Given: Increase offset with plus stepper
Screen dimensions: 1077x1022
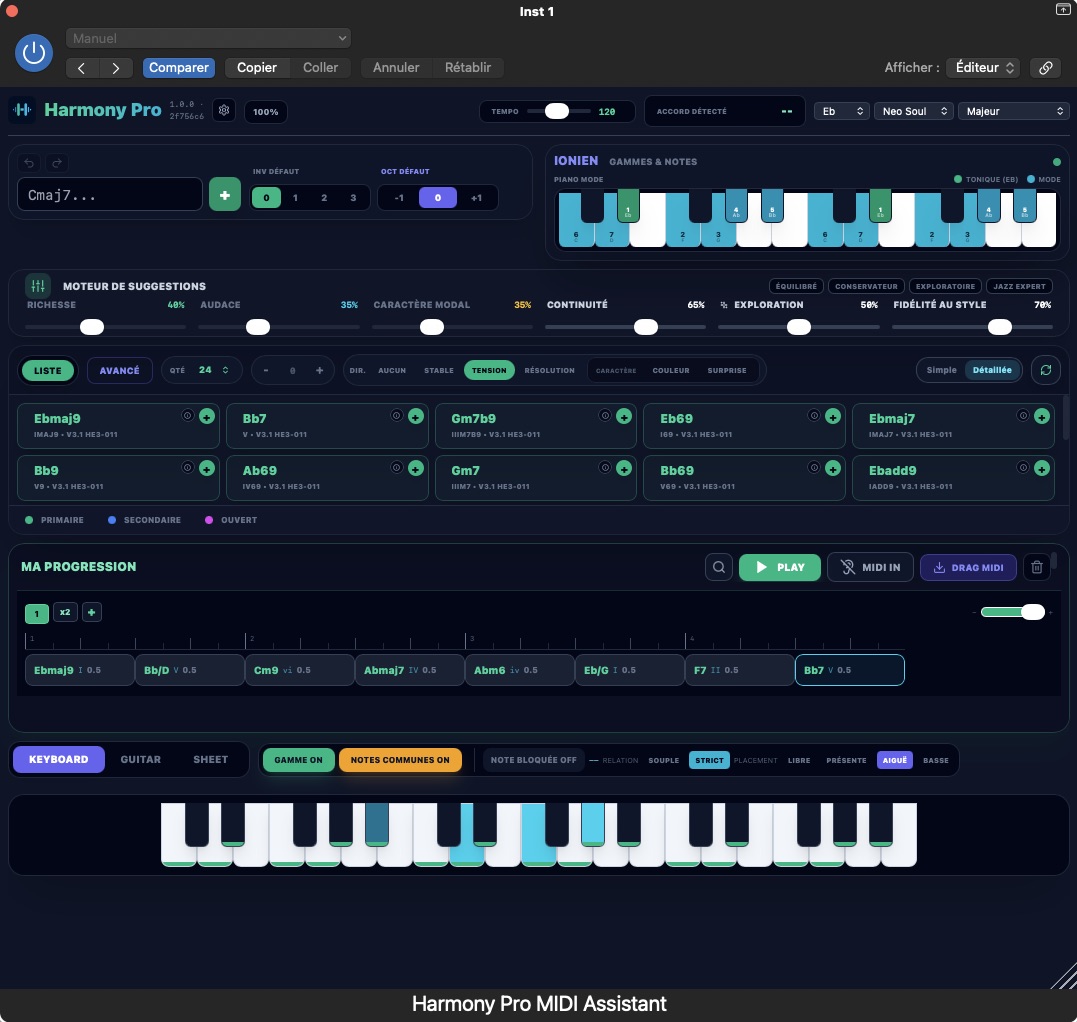Looking at the screenshot, I should point(319,371).
